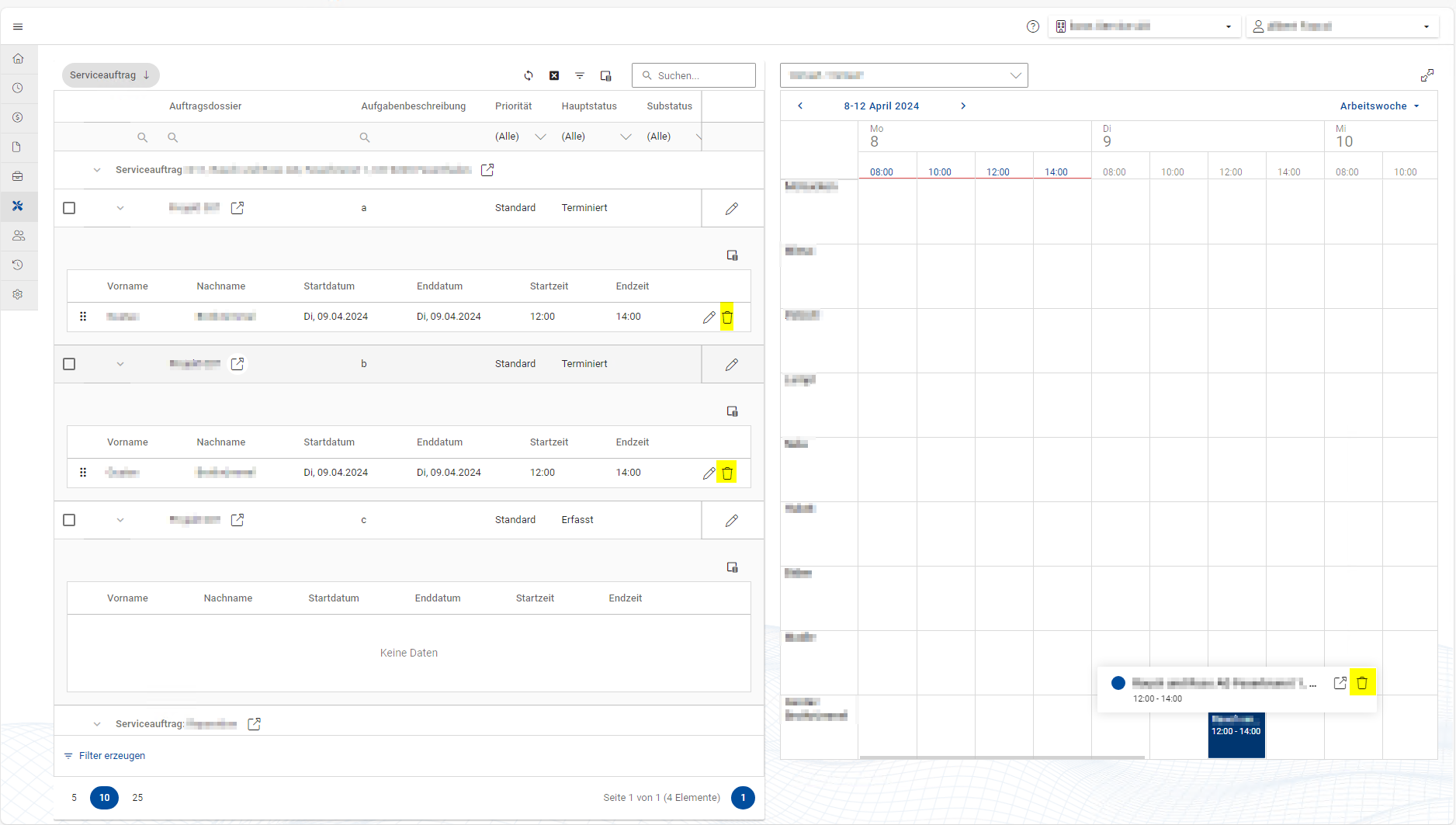1456x825 pixels.
Task: Sort by the Priorität column header
Action: pyautogui.click(x=513, y=106)
